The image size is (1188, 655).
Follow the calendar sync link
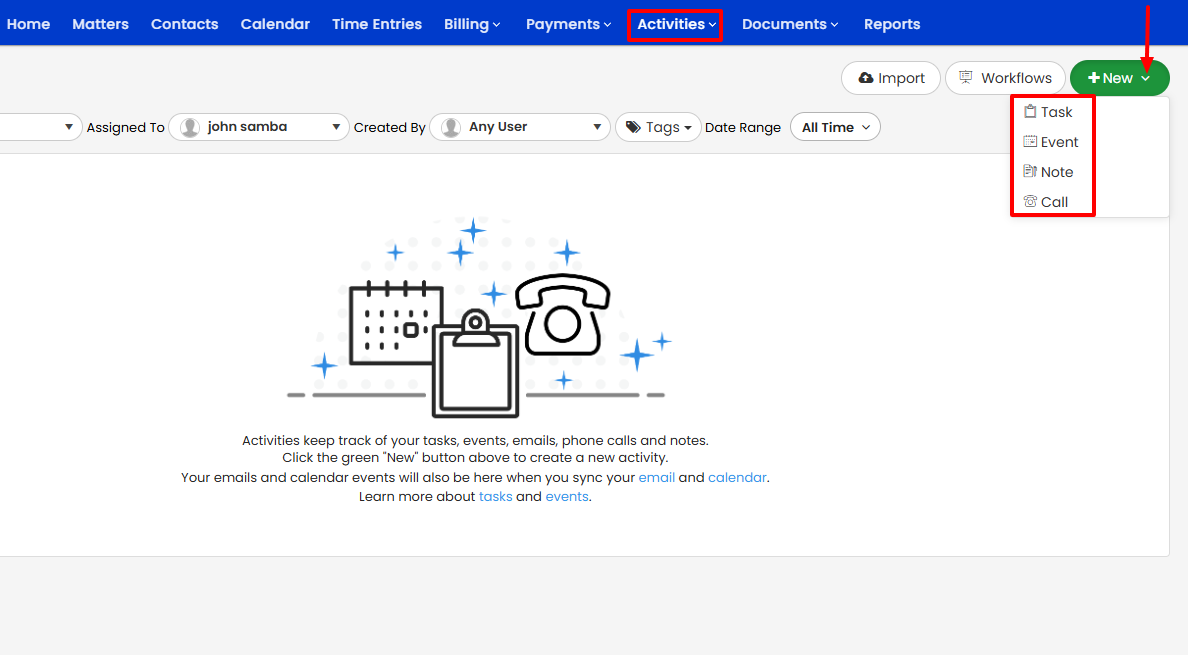tap(737, 477)
